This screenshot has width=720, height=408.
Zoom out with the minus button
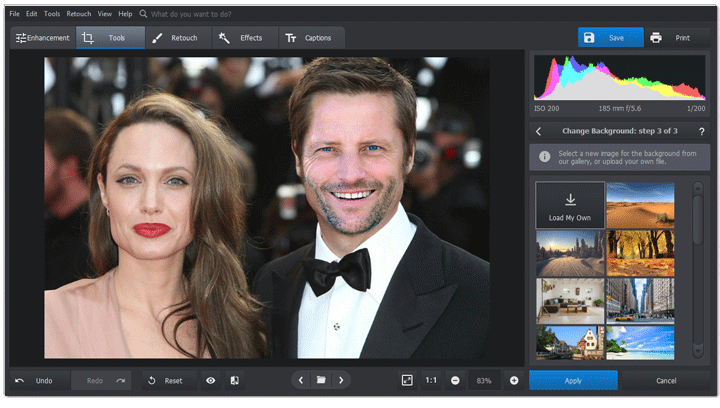pyautogui.click(x=455, y=381)
